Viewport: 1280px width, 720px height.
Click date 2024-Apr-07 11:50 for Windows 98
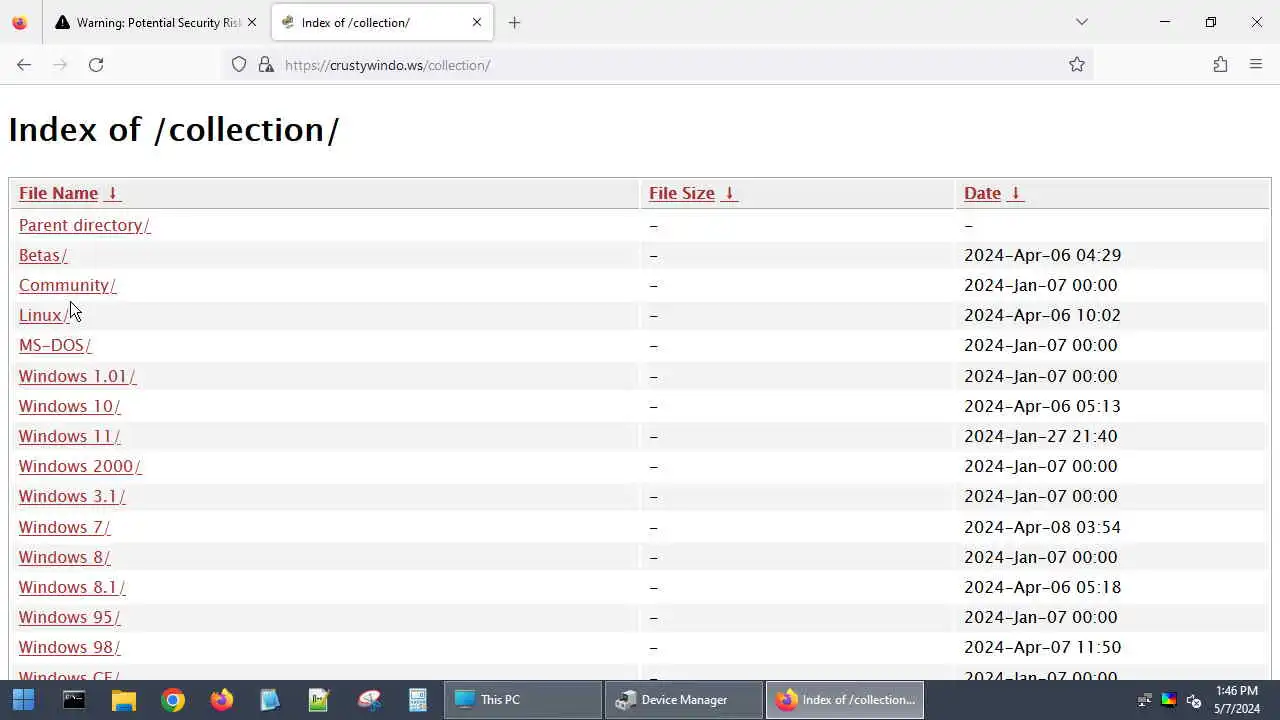pos(1042,647)
